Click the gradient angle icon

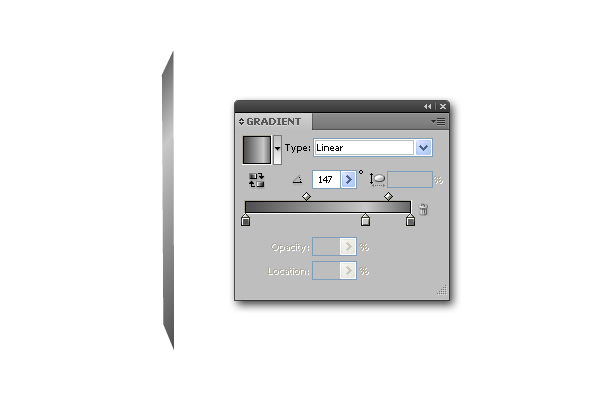pyautogui.click(x=297, y=179)
